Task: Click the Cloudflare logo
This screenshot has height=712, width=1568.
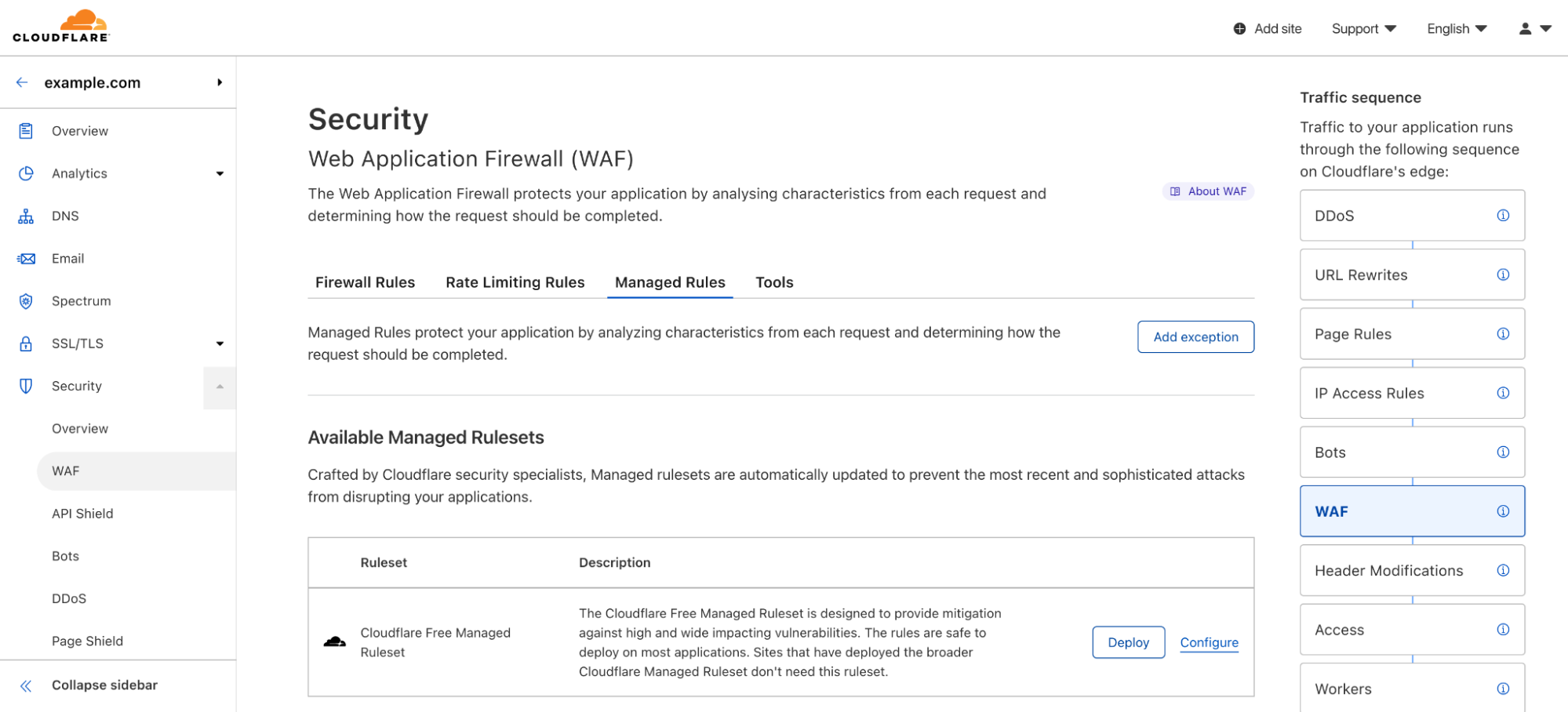Action: pos(61,26)
